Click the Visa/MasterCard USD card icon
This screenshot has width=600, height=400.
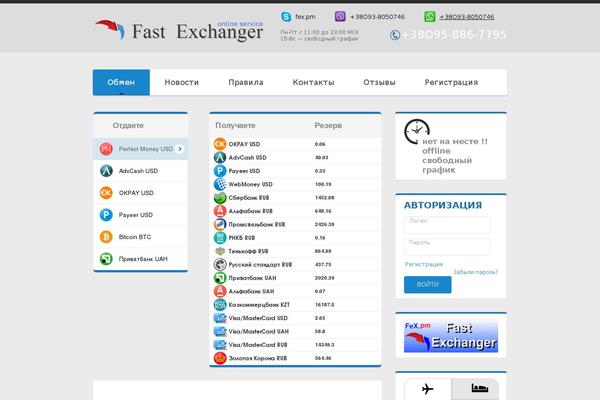click(220, 318)
